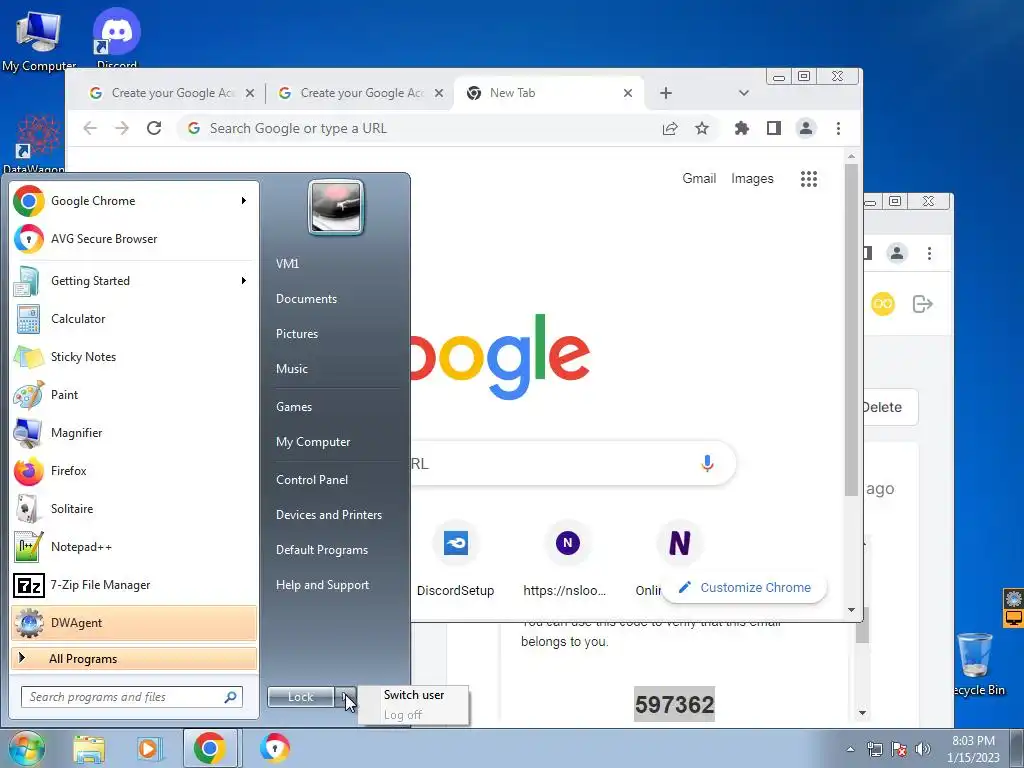Open Documents from Start menu
This screenshot has width=1024, height=768.
[x=306, y=298]
